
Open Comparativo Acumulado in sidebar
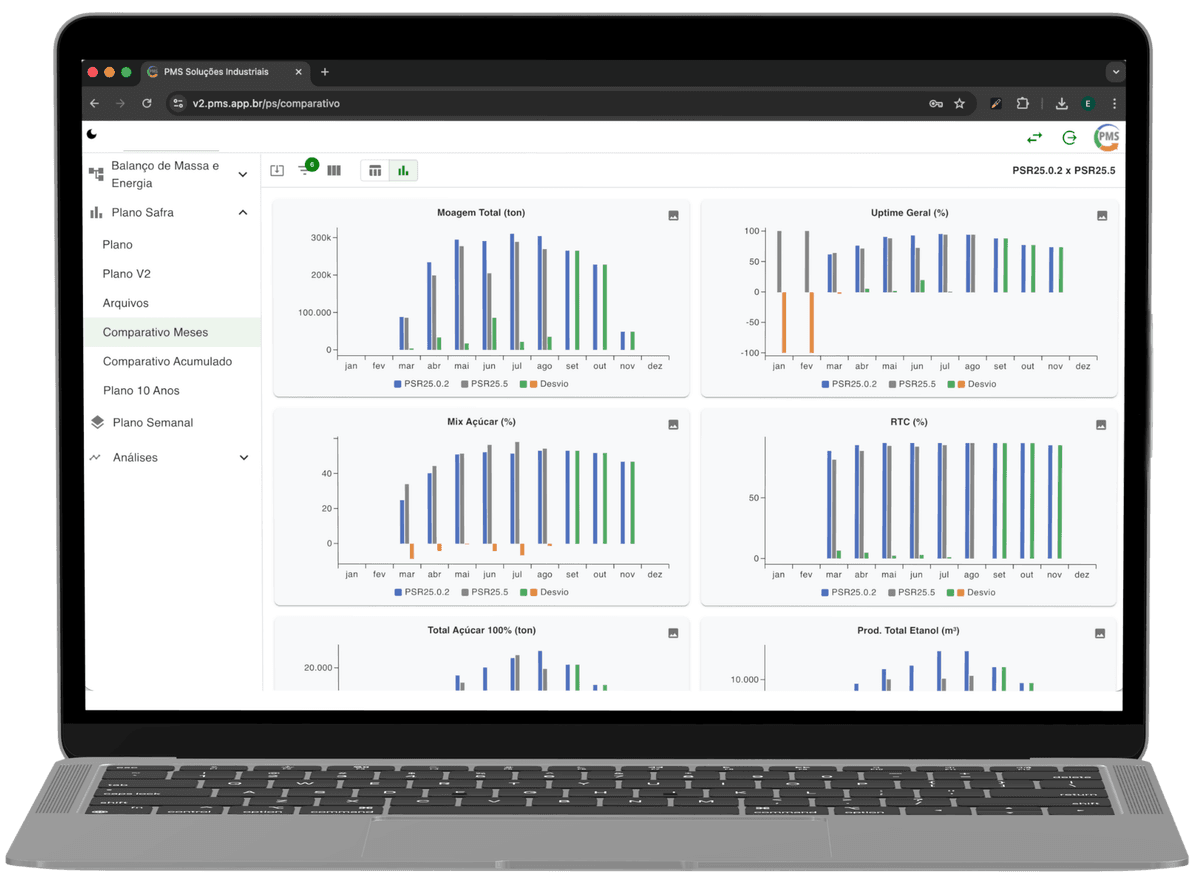click(167, 361)
